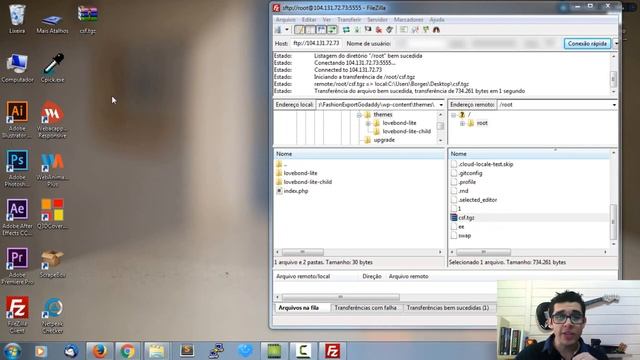Image resolution: width=640 pixels, height=360 pixels.
Task: Select csf.tgz in remote file list
Action: click(467, 218)
